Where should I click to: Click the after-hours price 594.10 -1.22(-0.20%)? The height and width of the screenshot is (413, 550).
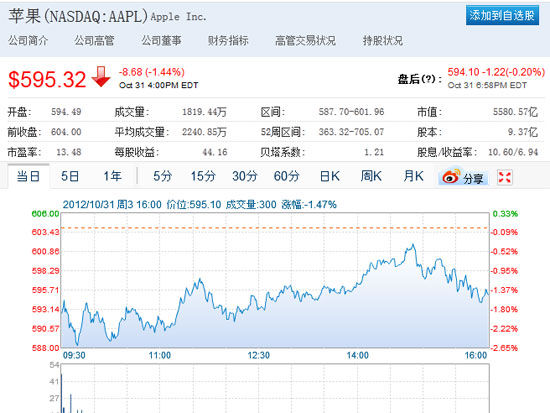pyautogui.click(x=496, y=72)
